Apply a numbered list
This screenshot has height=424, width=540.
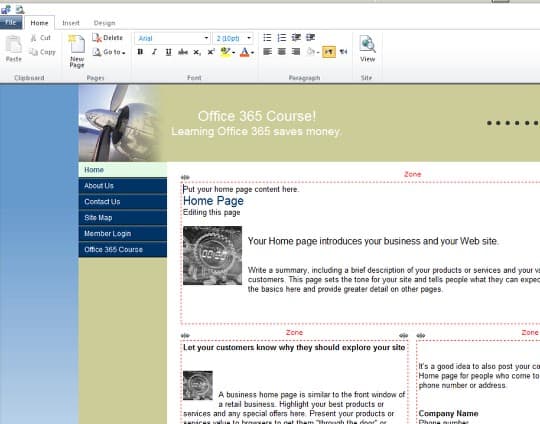coord(282,38)
